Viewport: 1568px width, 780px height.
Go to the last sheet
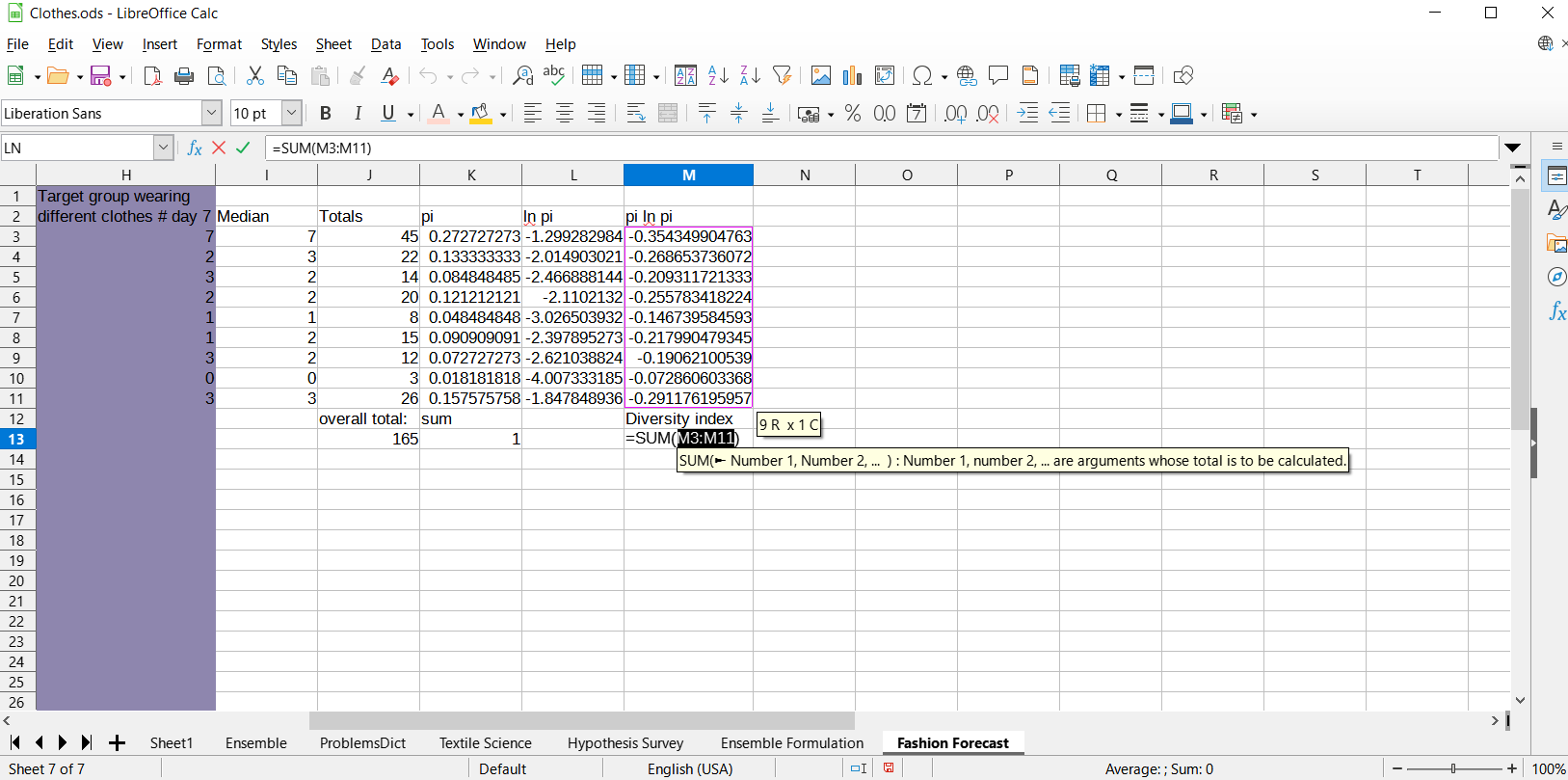point(87,743)
